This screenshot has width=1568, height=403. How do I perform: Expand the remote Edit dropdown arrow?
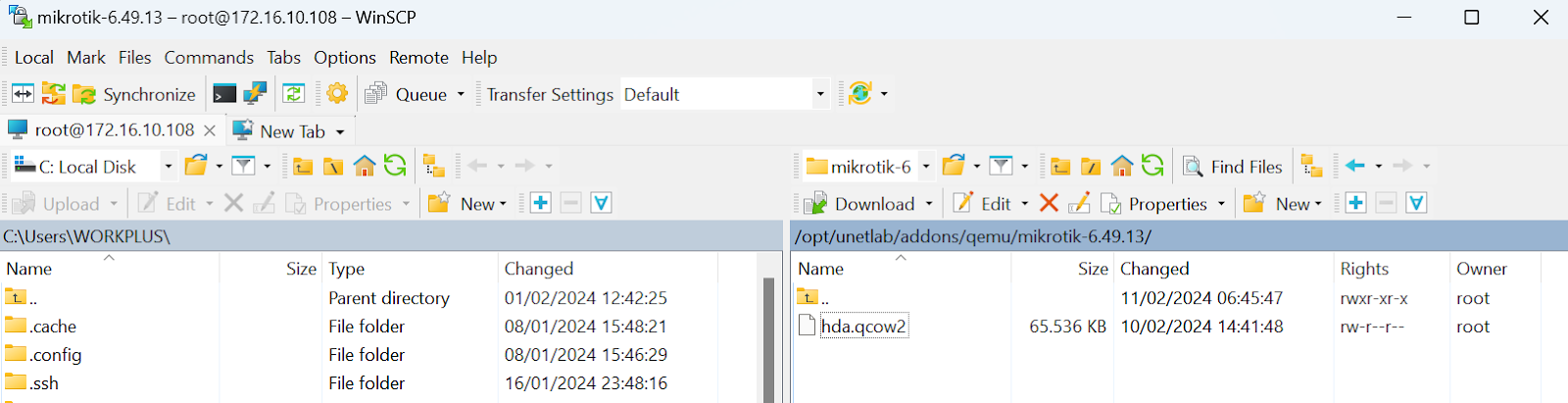coord(1025,204)
